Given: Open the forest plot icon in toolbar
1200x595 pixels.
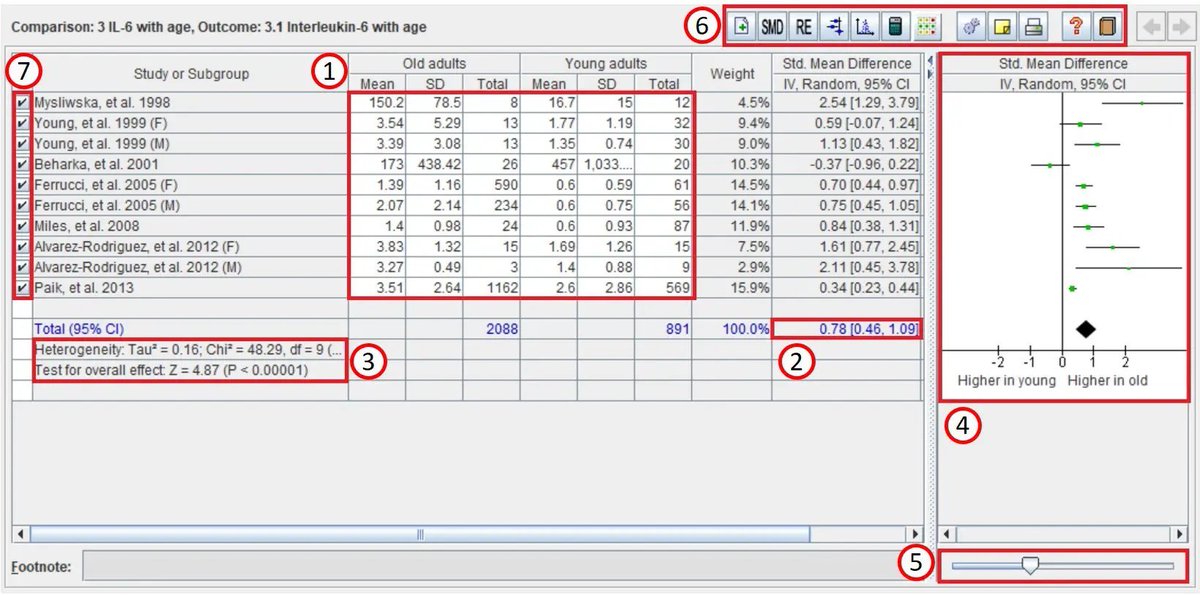Looking at the screenshot, I should pos(834,27).
